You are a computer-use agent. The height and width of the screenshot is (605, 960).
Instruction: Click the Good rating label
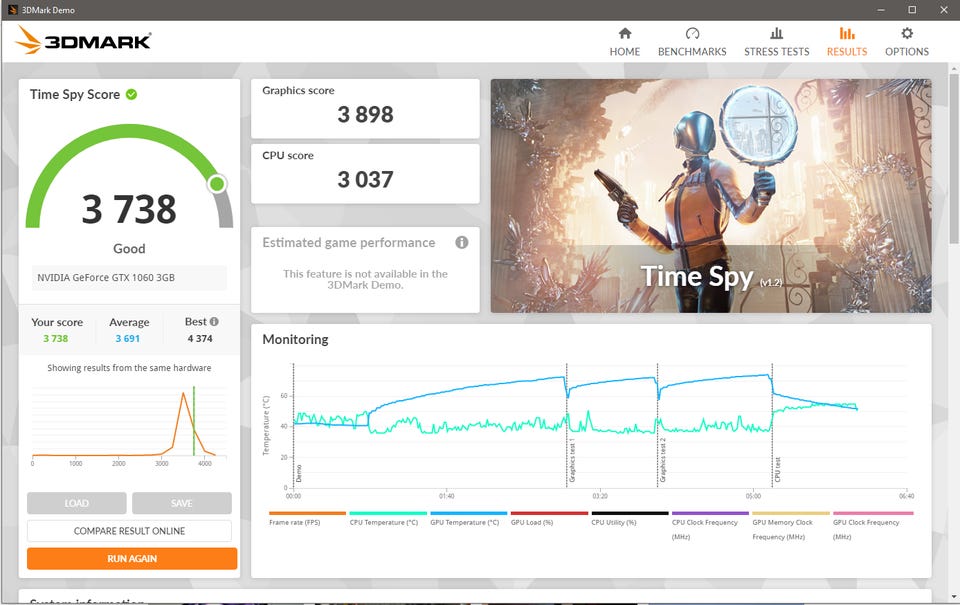point(129,249)
